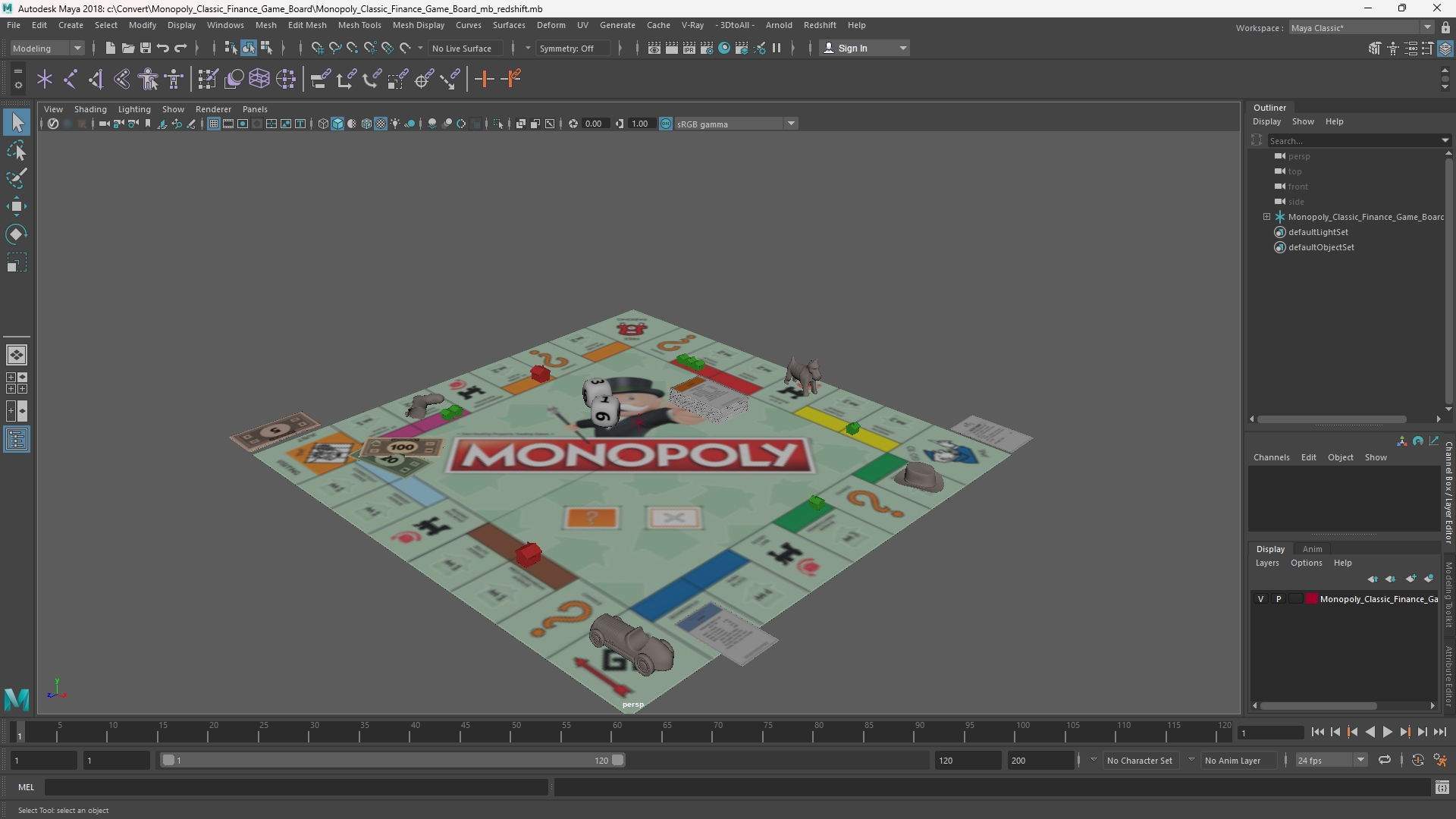Open the IPR render icon
1456x819 pixels.
pos(689,48)
